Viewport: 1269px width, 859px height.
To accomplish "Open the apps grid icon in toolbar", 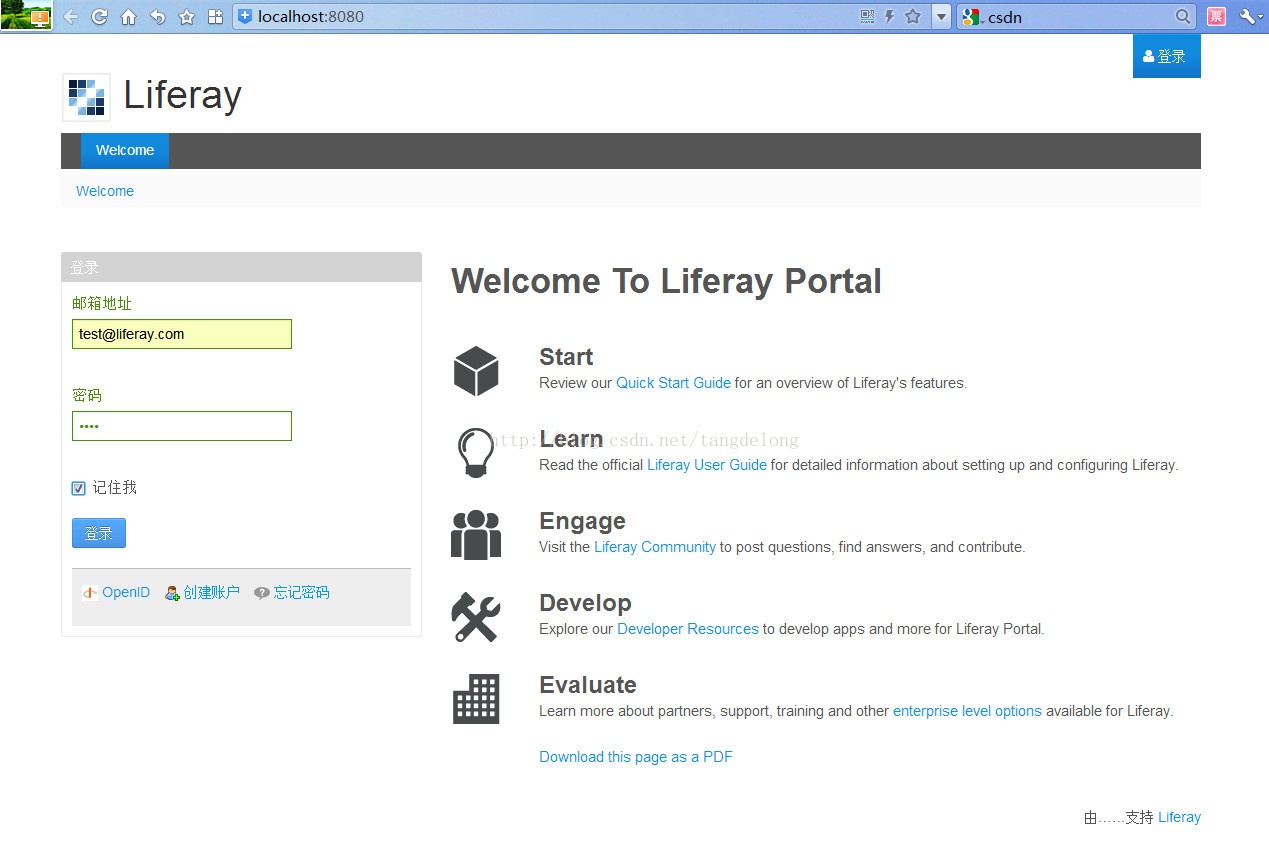I will tap(215, 17).
